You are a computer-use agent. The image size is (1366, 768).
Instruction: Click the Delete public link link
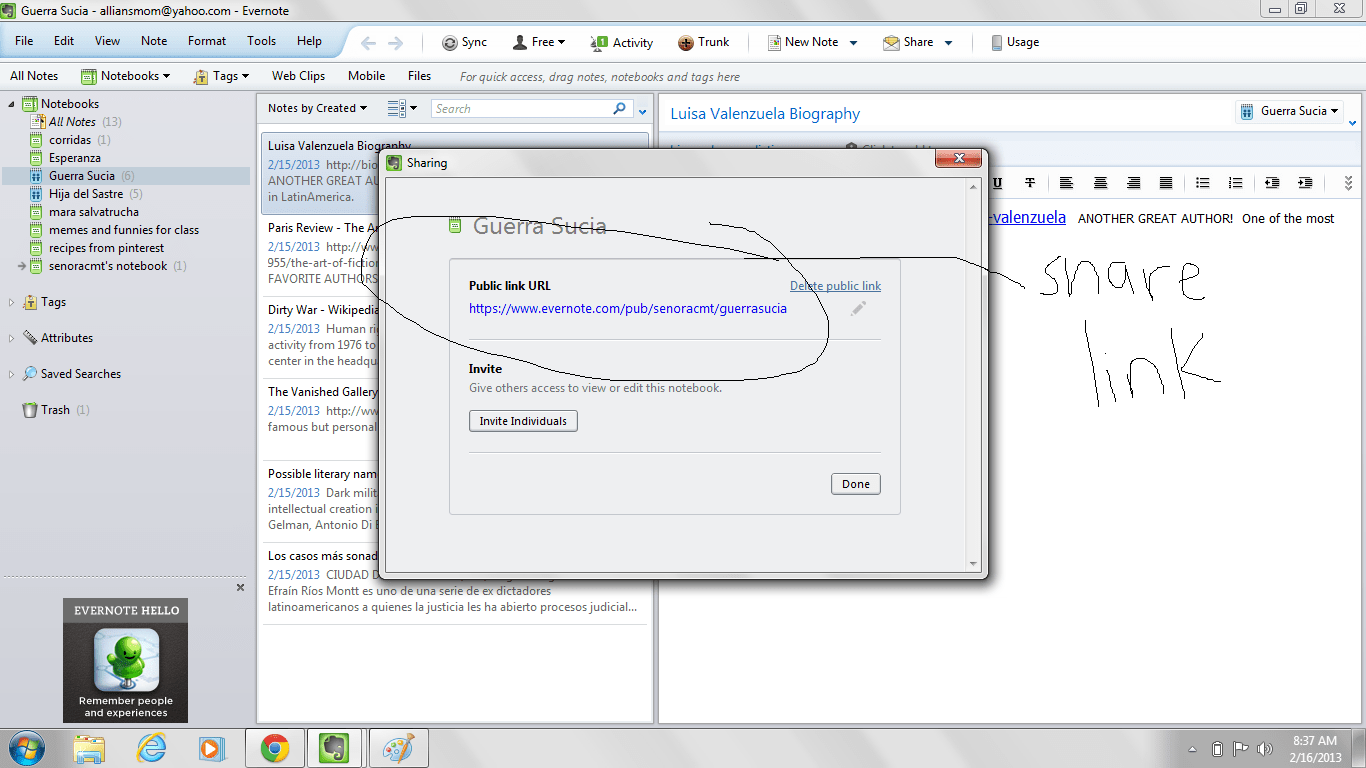(x=835, y=286)
